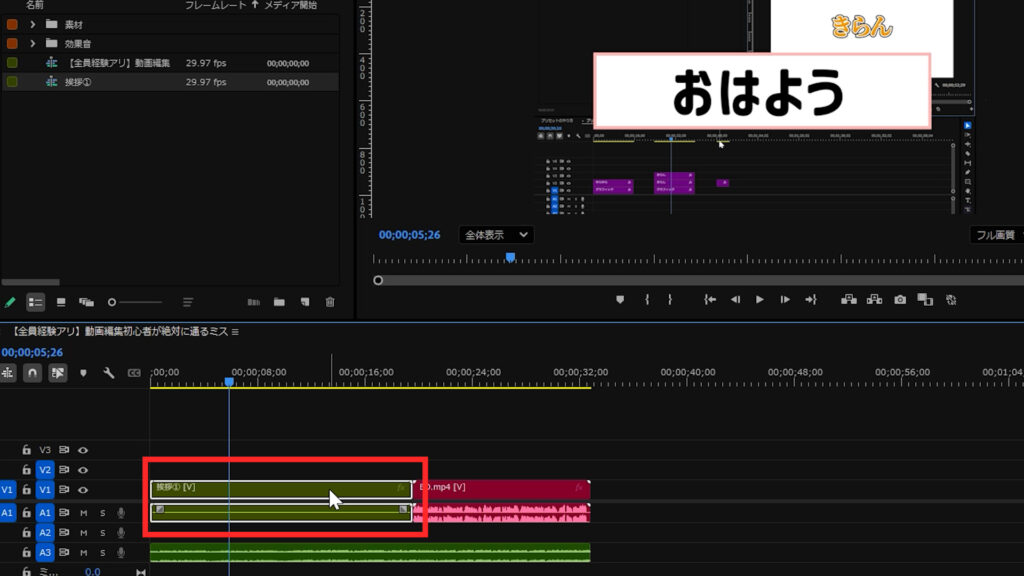Export a frame with the camera icon
The width and height of the screenshot is (1024, 576).
tap(900, 300)
